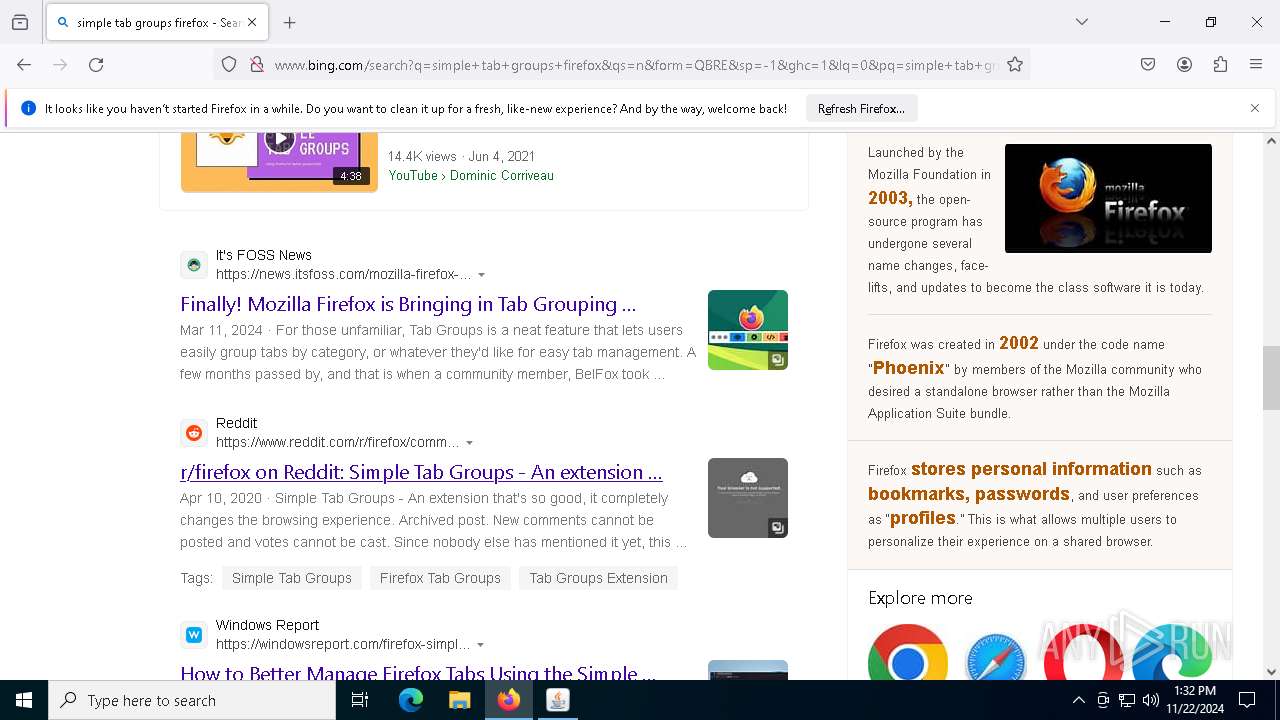Click the Reddit site favicon
Image resolution: width=1280 pixels, height=720 pixels.
pos(194,433)
